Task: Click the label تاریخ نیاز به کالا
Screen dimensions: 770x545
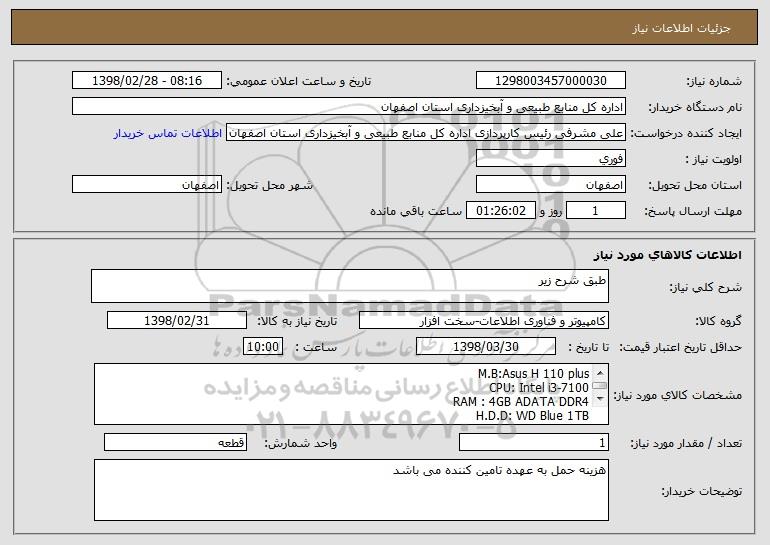Action: point(297,321)
